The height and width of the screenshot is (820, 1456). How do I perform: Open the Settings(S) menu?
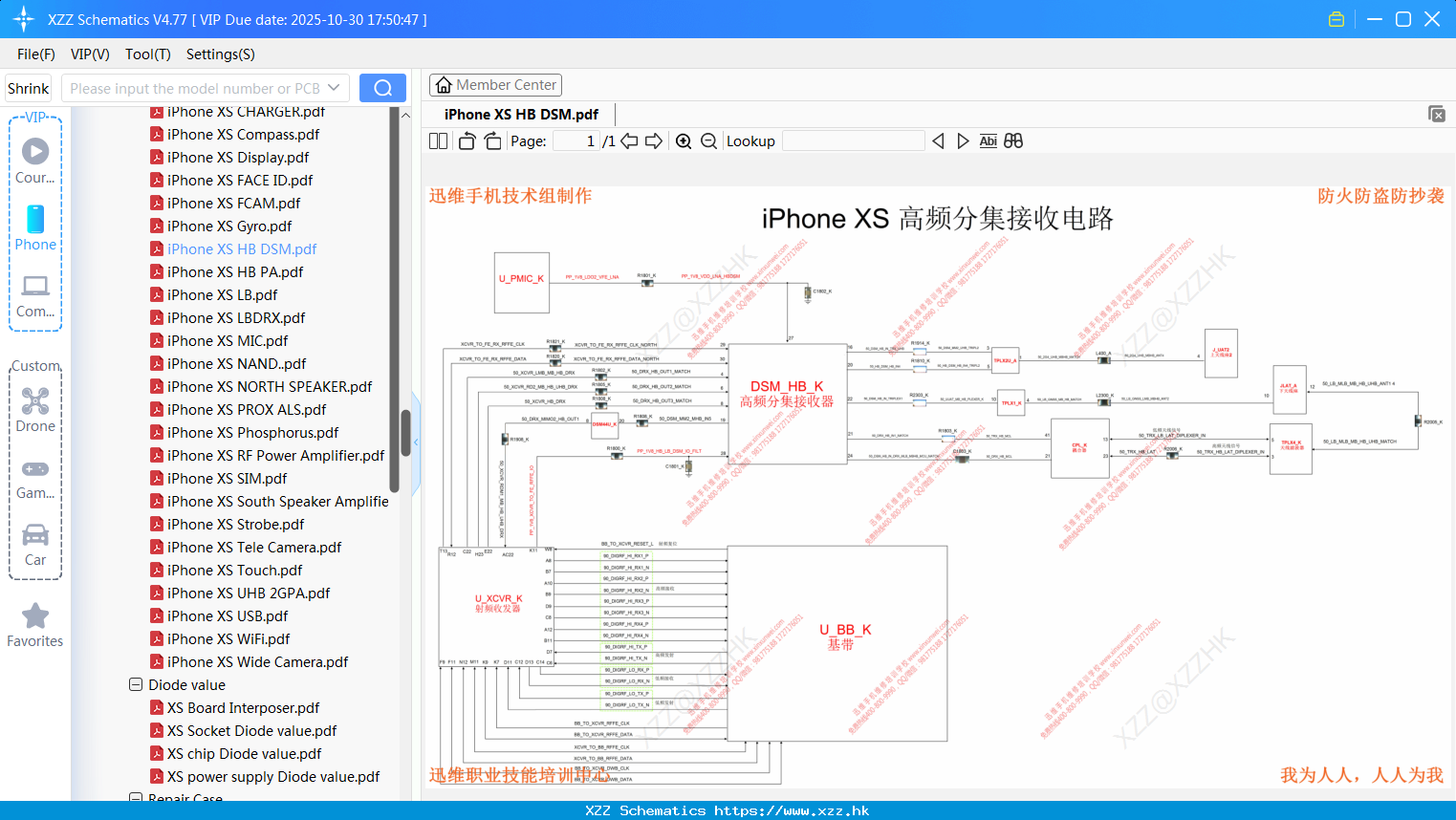[x=221, y=54]
